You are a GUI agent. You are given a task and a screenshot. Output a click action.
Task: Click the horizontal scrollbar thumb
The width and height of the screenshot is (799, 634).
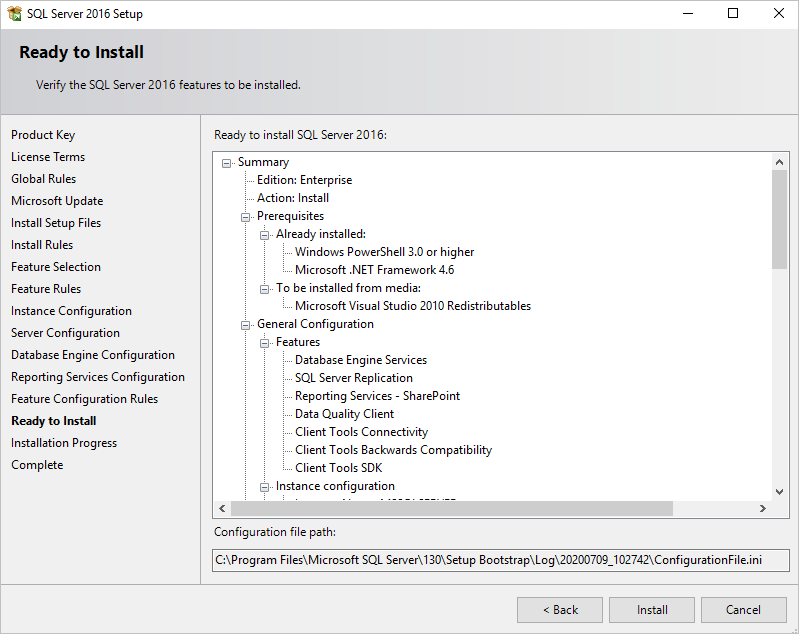pos(452,508)
